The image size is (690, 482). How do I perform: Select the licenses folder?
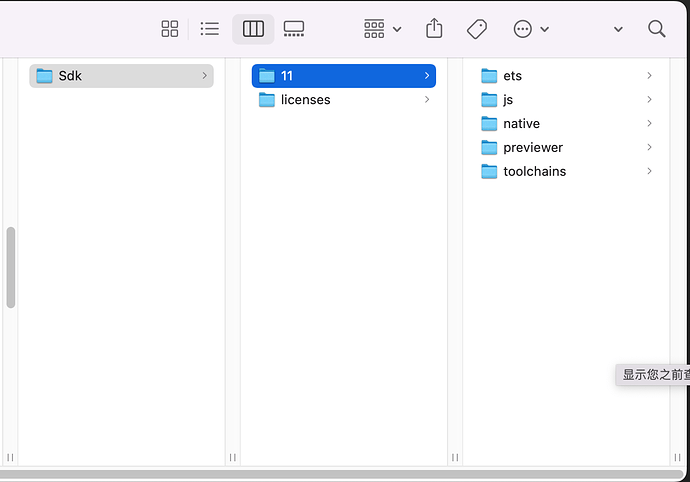coord(344,100)
